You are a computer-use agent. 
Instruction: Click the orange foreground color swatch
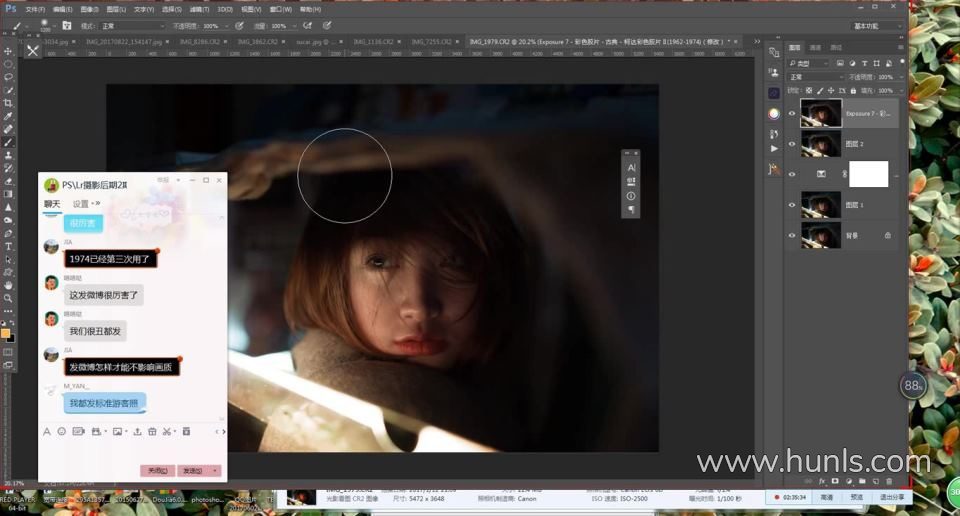click(6, 334)
